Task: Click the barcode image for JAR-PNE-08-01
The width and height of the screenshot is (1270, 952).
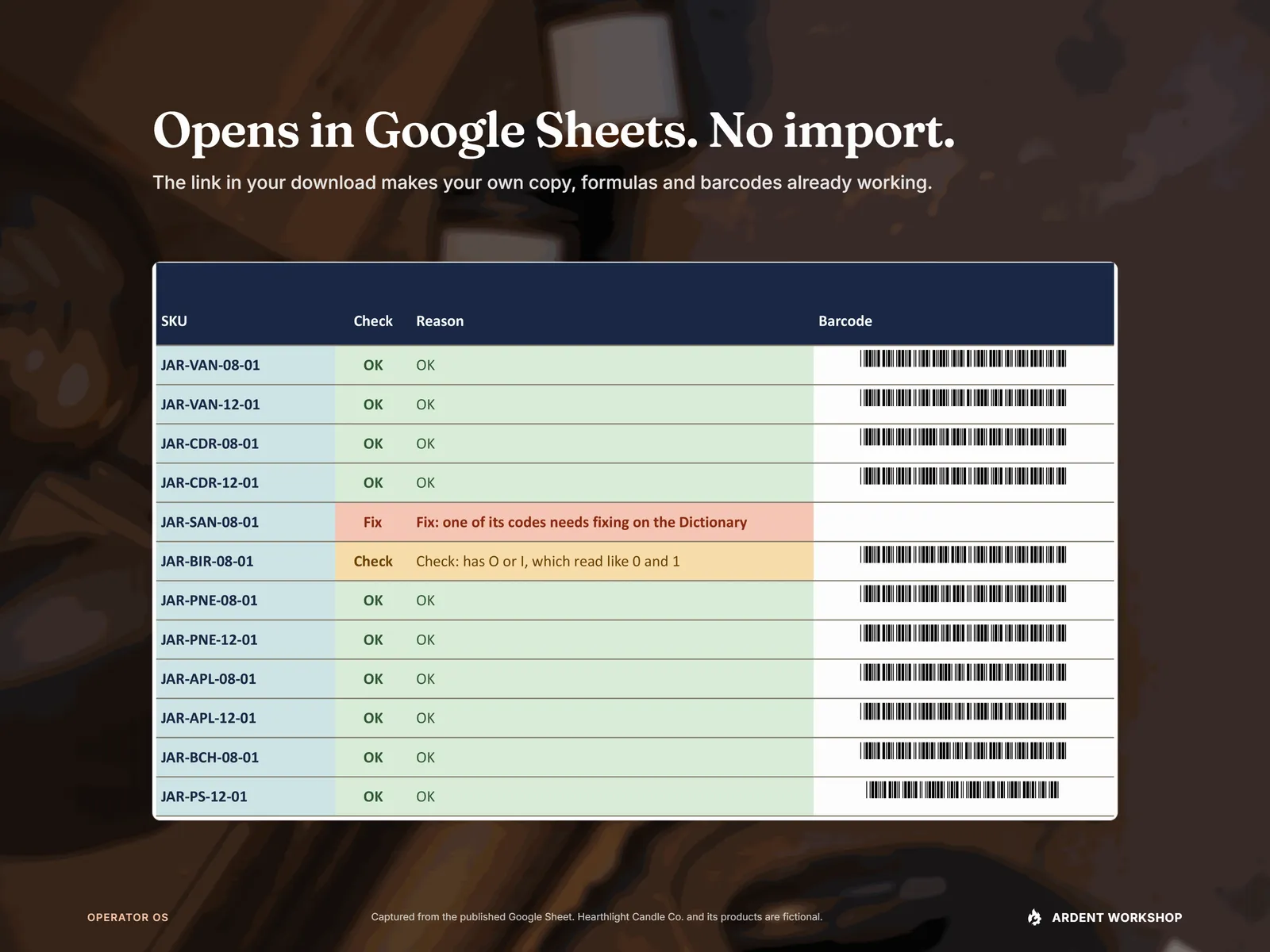Action: [x=963, y=593]
